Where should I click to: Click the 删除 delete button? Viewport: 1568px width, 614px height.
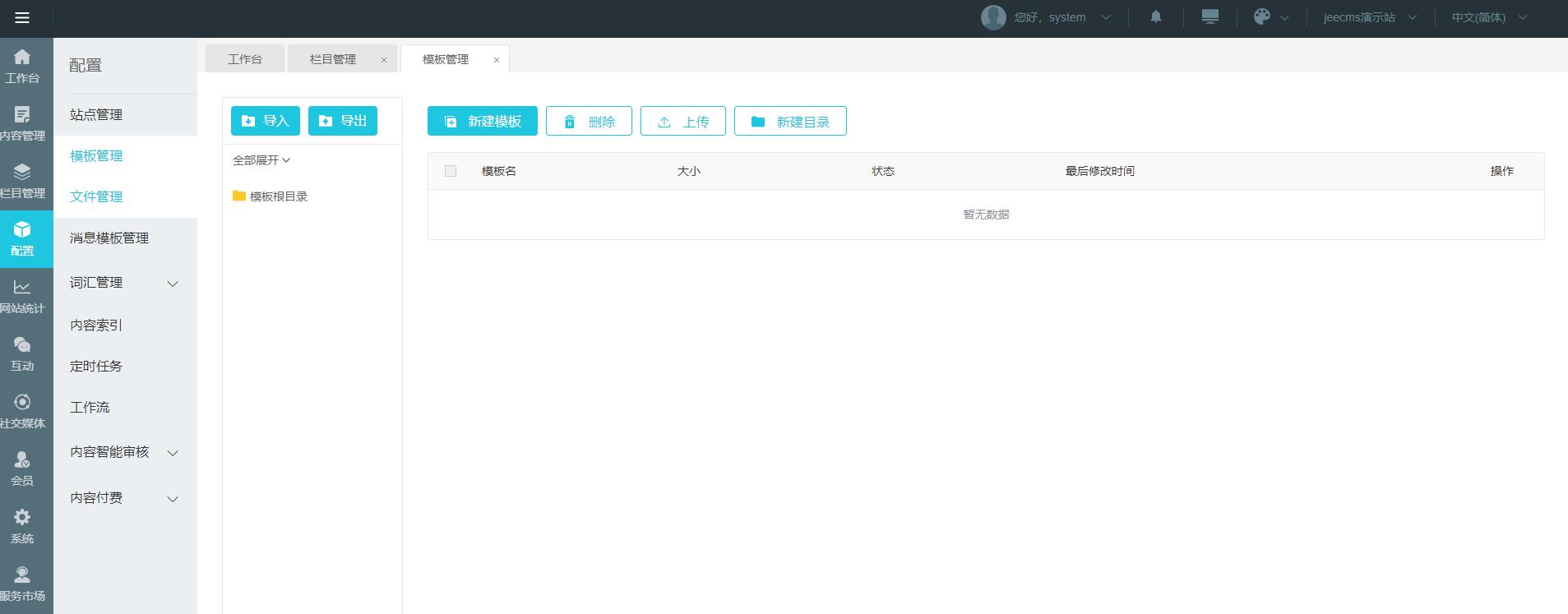pyautogui.click(x=589, y=121)
